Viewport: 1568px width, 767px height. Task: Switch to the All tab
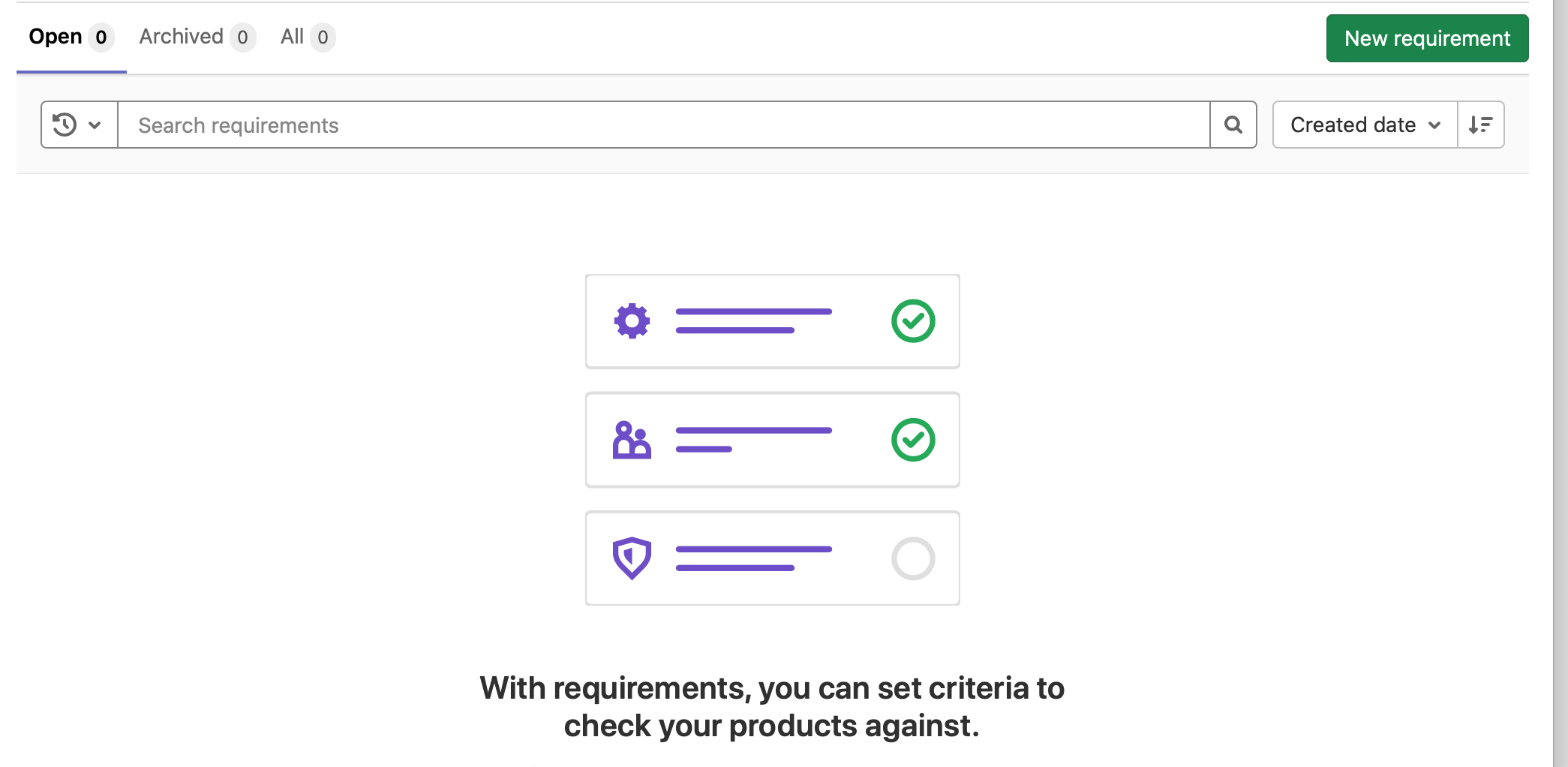(x=292, y=37)
